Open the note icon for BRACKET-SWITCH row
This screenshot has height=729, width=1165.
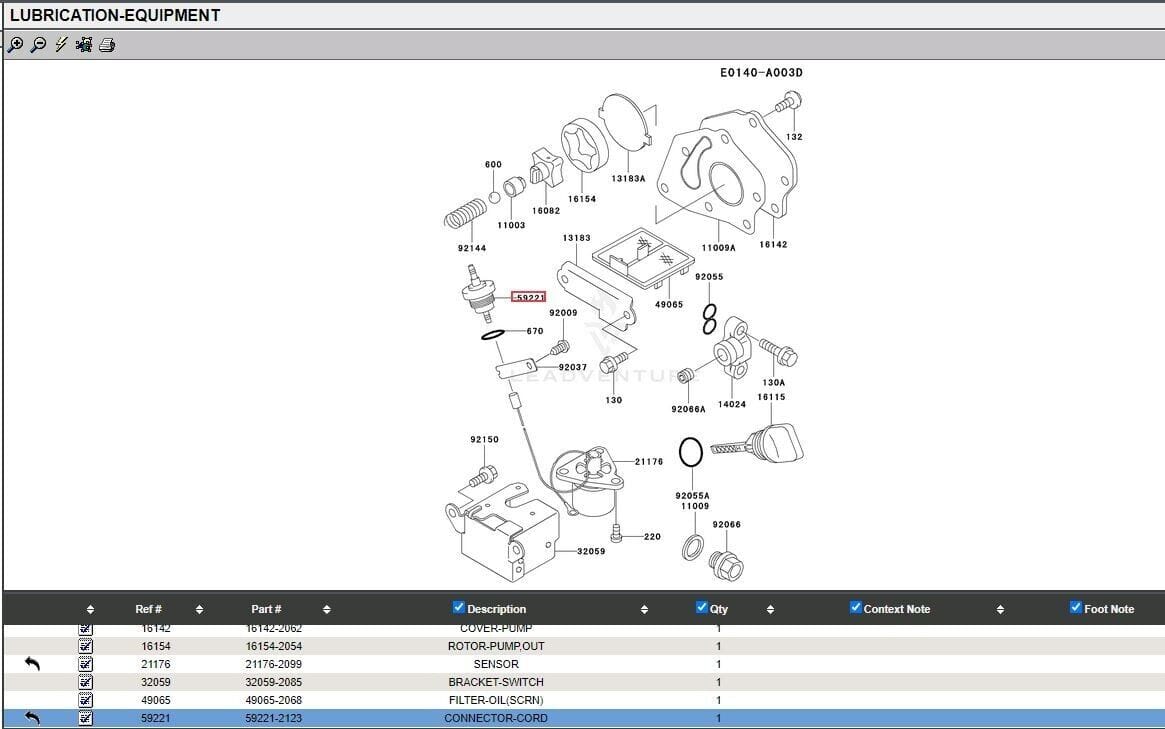[86, 682]
